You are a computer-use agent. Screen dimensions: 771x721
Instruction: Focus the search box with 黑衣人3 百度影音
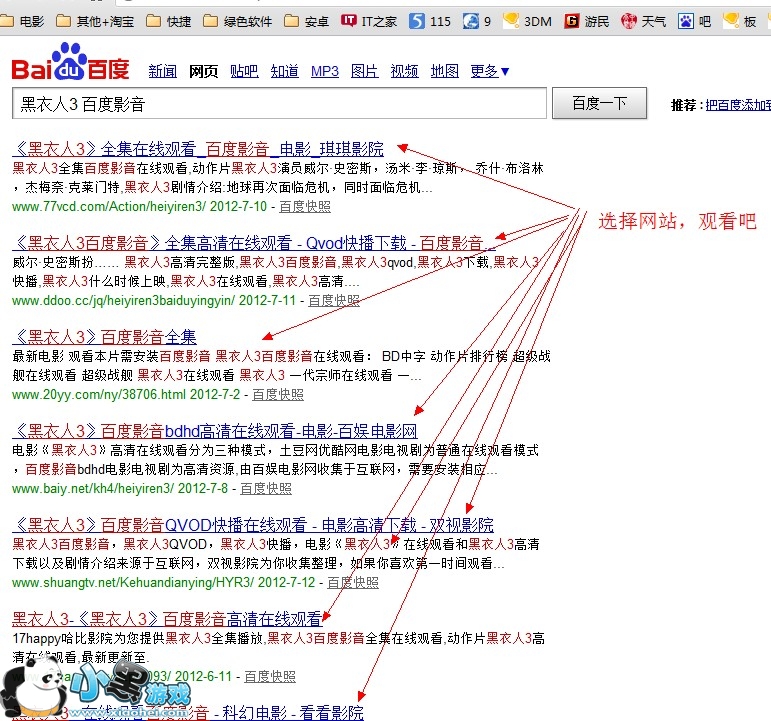[x=279, y=103]
